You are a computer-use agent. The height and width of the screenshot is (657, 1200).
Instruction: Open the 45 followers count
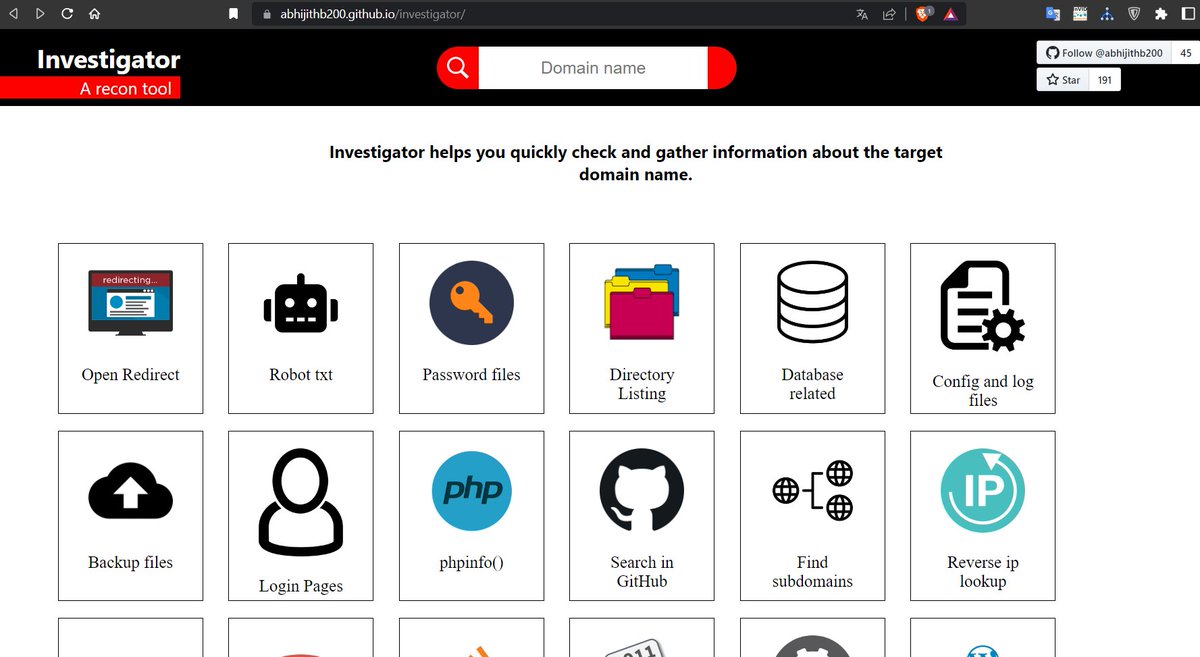pyautogui.click(x=1185, y=53)
